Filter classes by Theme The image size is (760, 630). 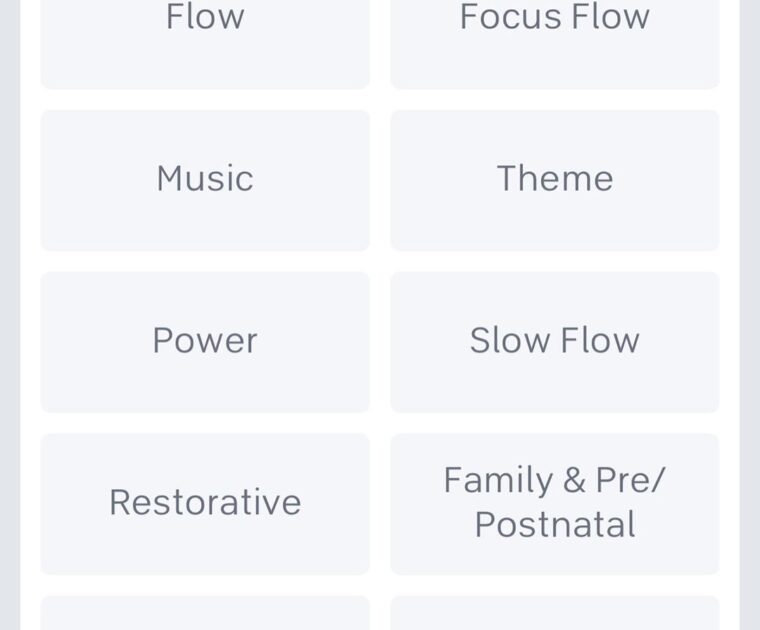554,180
